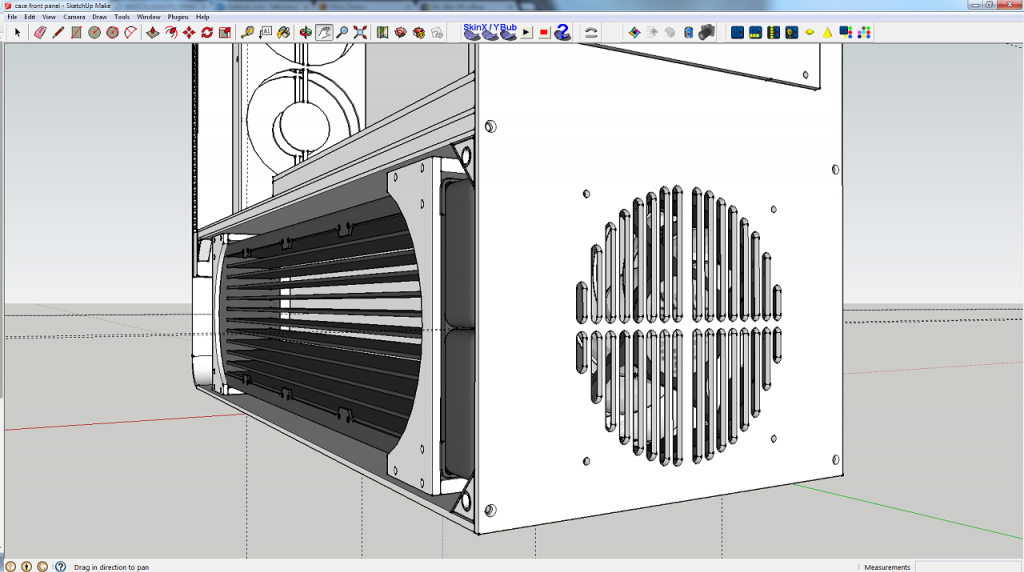Activate the Orbit tool
Screen dimensions: 1024x572
(x=306, y=32)
